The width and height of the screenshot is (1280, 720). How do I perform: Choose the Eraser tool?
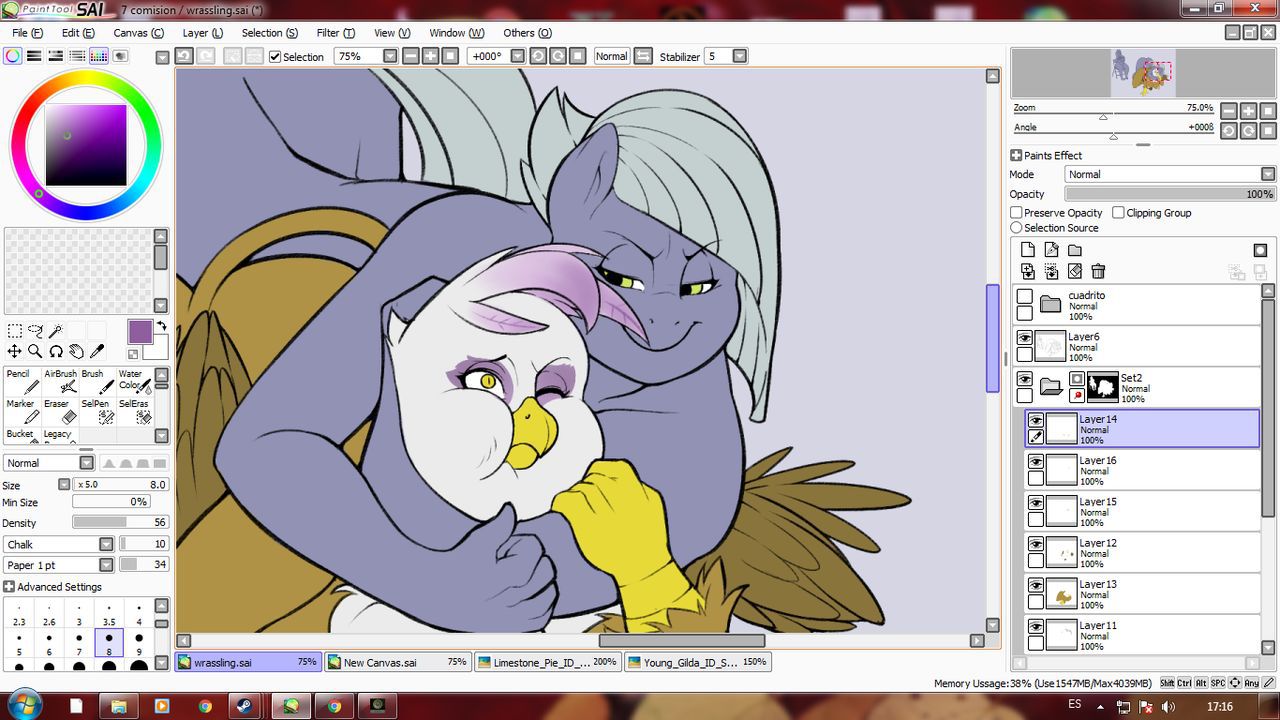point(61,411)
